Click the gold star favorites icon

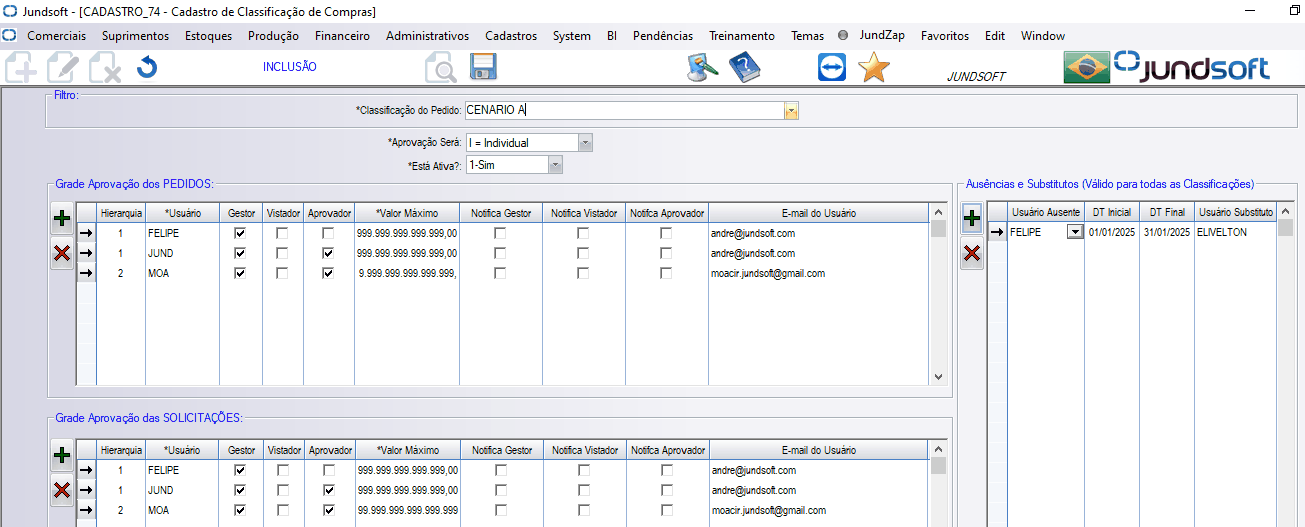click(x=873, y=68)
